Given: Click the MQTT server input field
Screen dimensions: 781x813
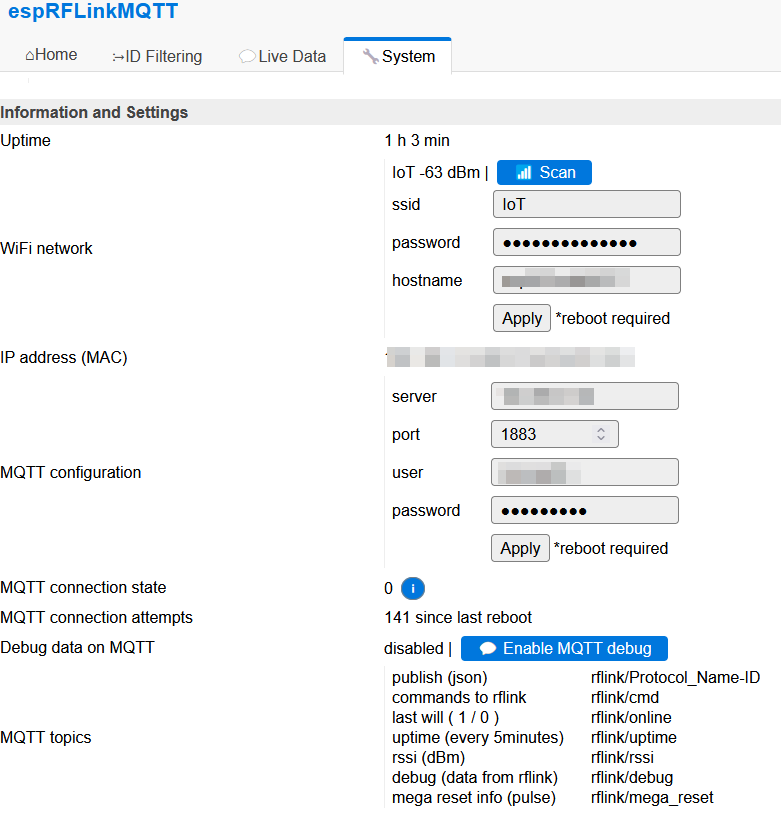Looking at the screenshot, I should (584, 397).
